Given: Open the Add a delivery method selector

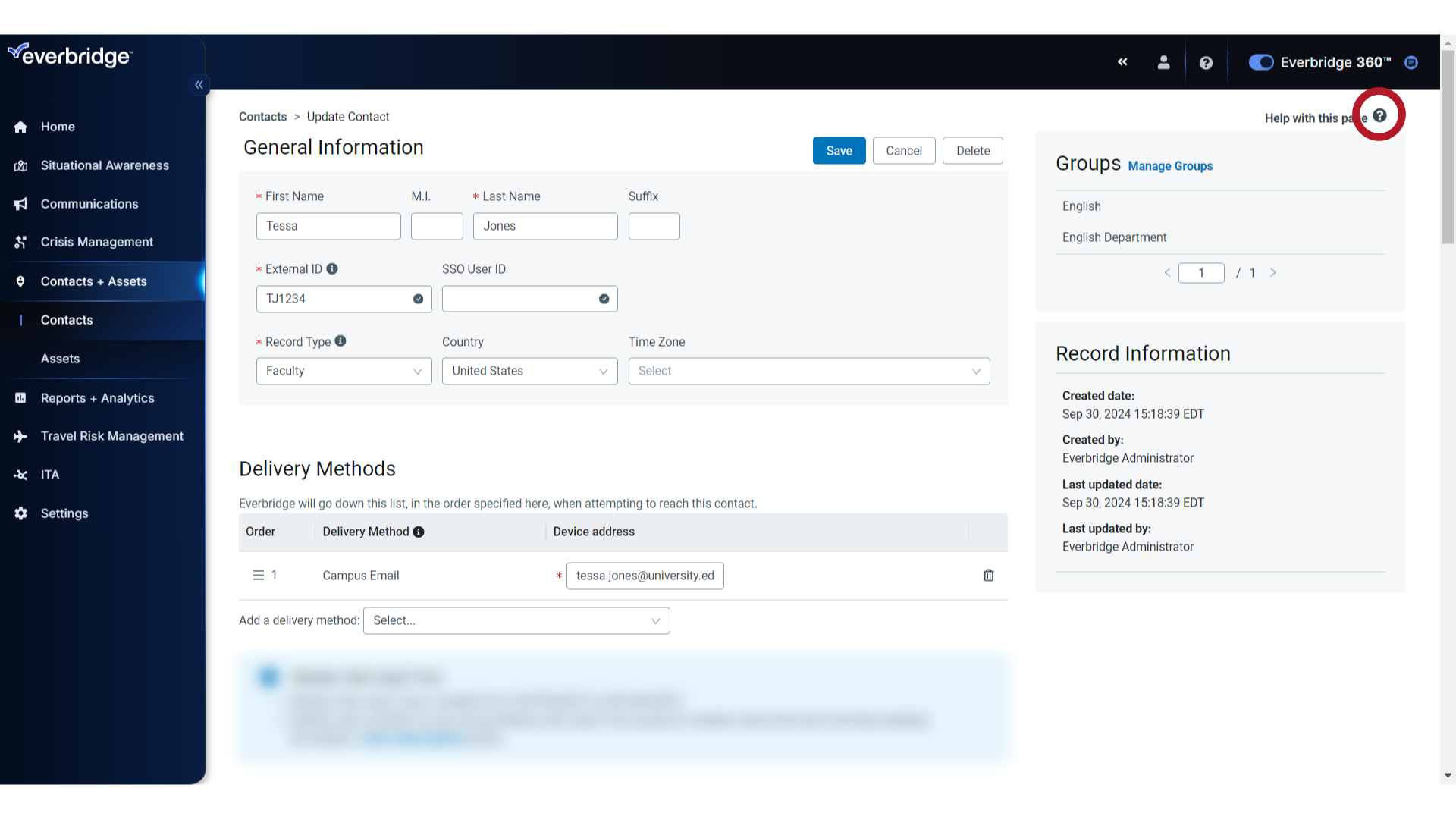Looking at the screenshot, I should click(x=516, y=620).
